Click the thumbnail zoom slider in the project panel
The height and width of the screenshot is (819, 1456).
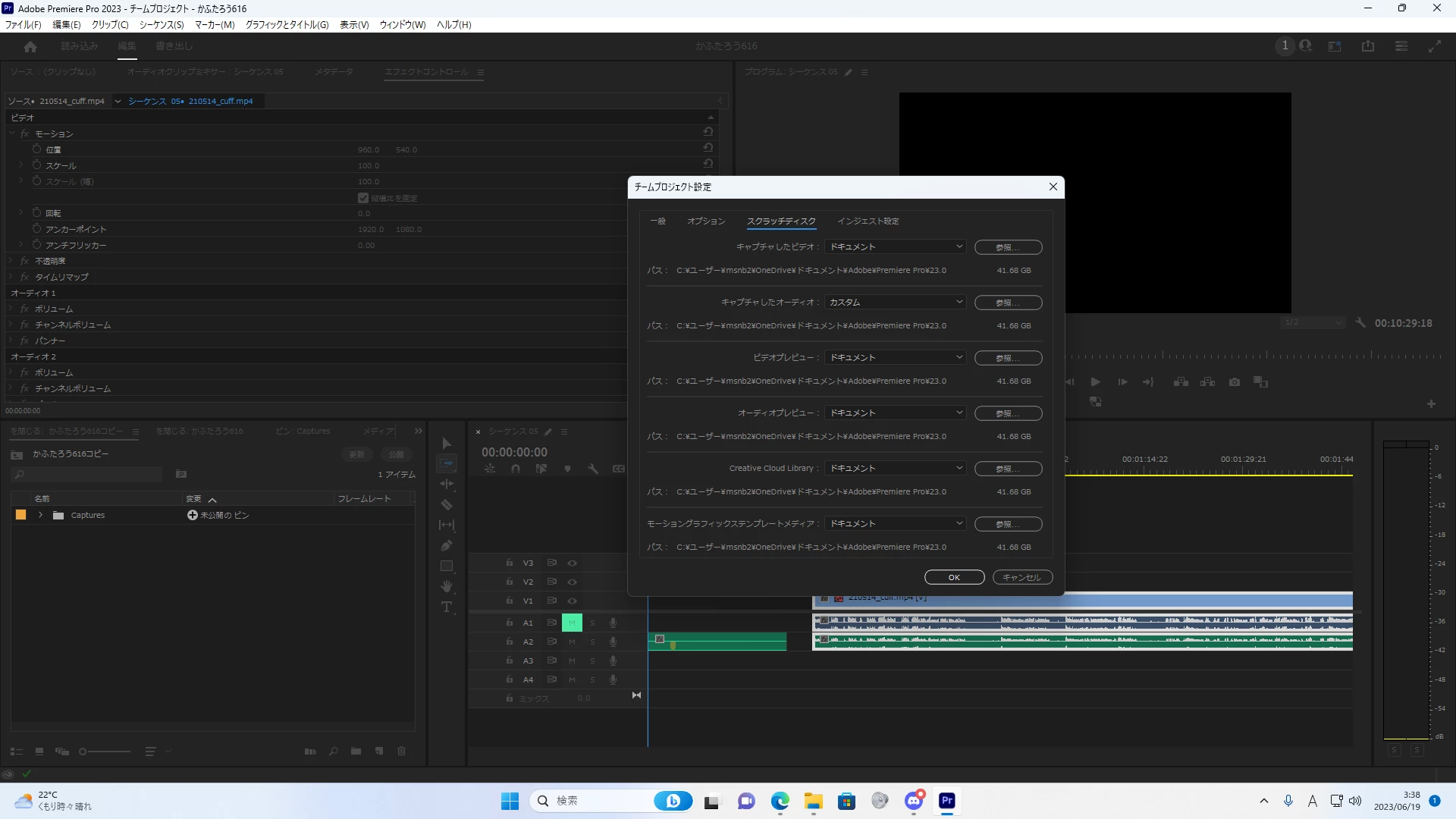pos(105,752)
